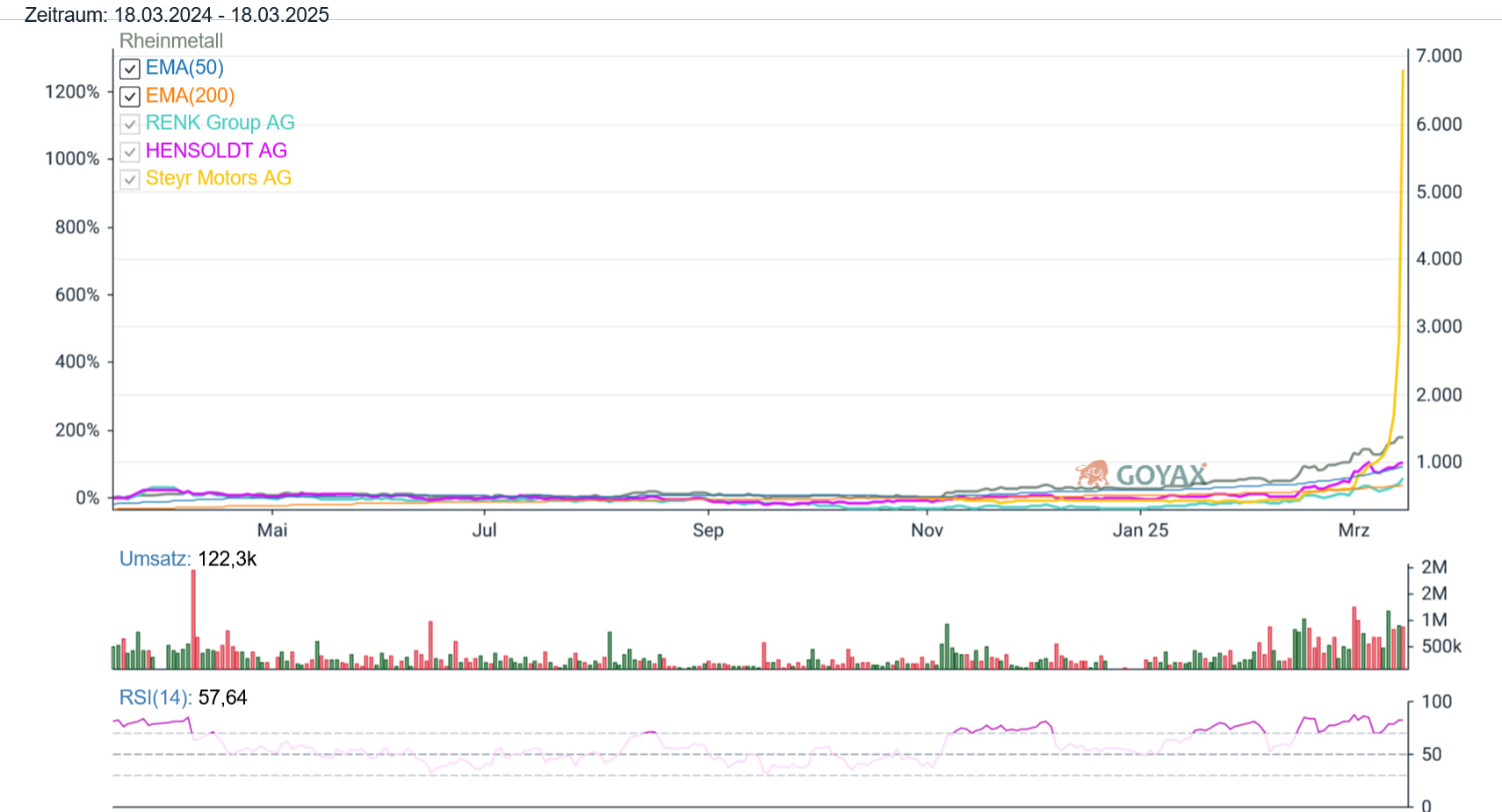Uncheck the EMA(200) checkbox
The height and width of the screenshot is (812, 1502).
(x=130, y=97)
